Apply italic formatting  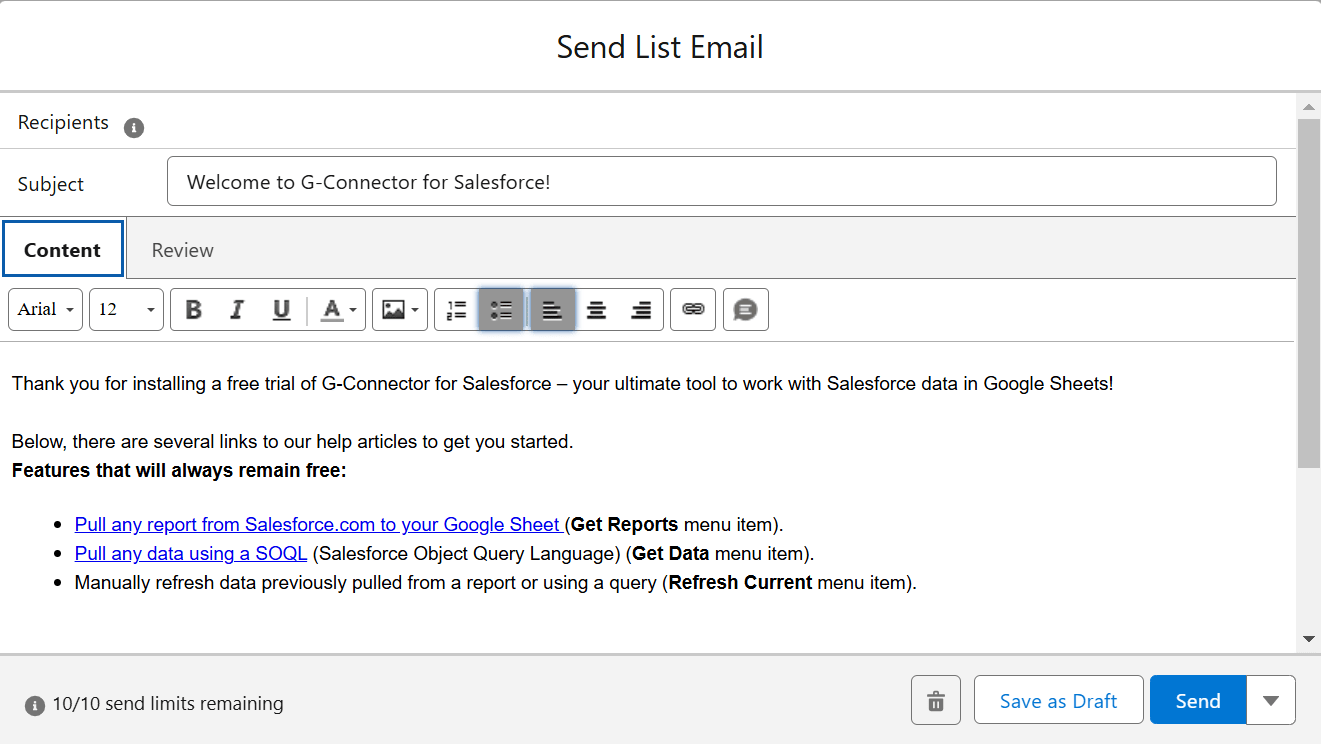[x=237, y=310]
